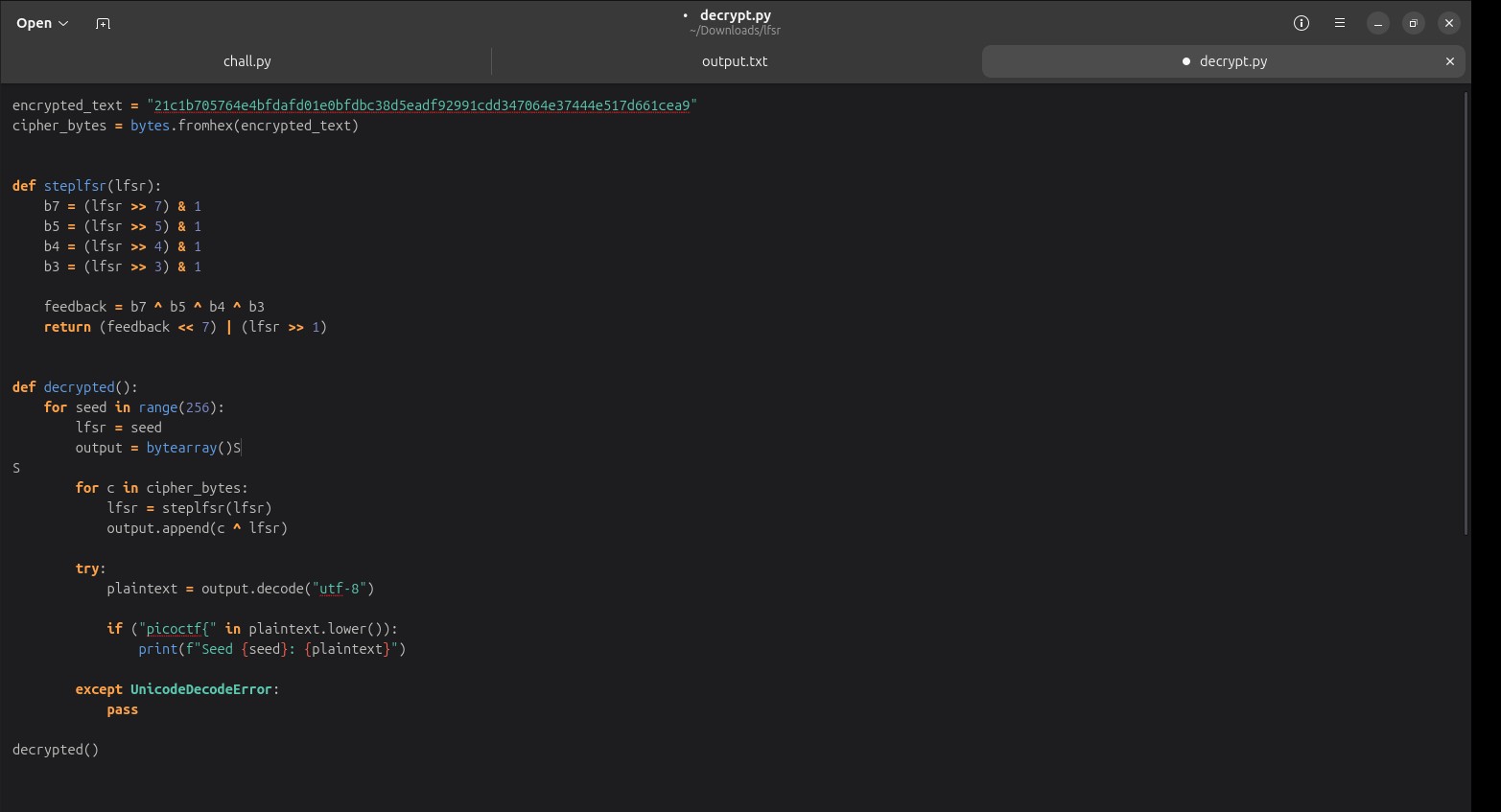Switch to the output.txt tab
1501x812 pixels.
[x=735, y=61]
